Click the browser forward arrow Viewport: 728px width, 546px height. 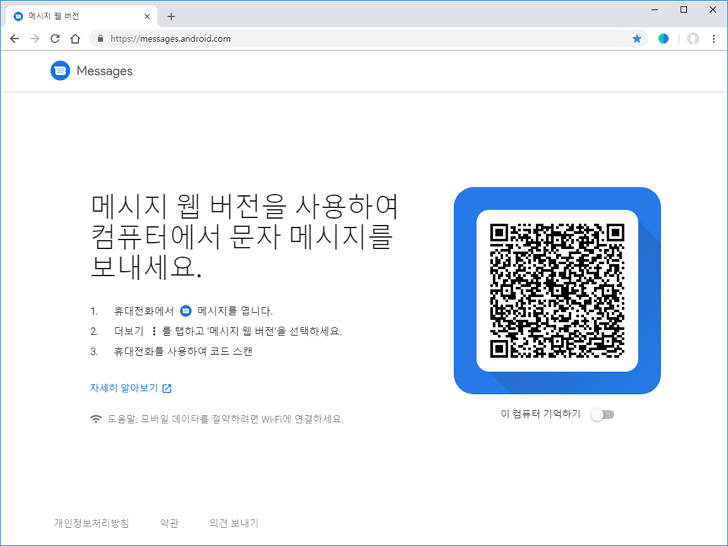pos(35,39)
